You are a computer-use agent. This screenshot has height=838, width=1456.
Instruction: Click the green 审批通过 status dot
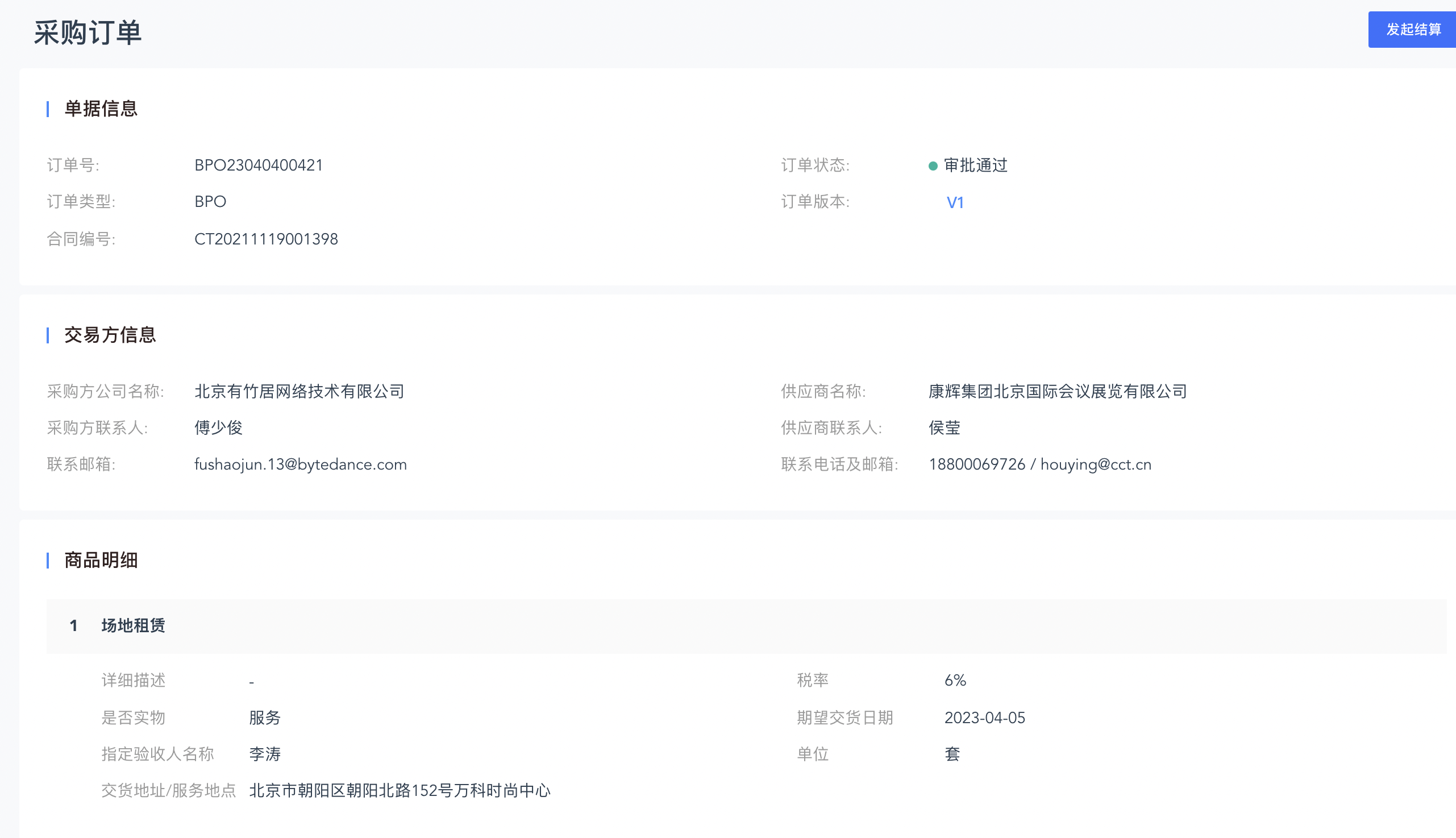click(933, 167)
